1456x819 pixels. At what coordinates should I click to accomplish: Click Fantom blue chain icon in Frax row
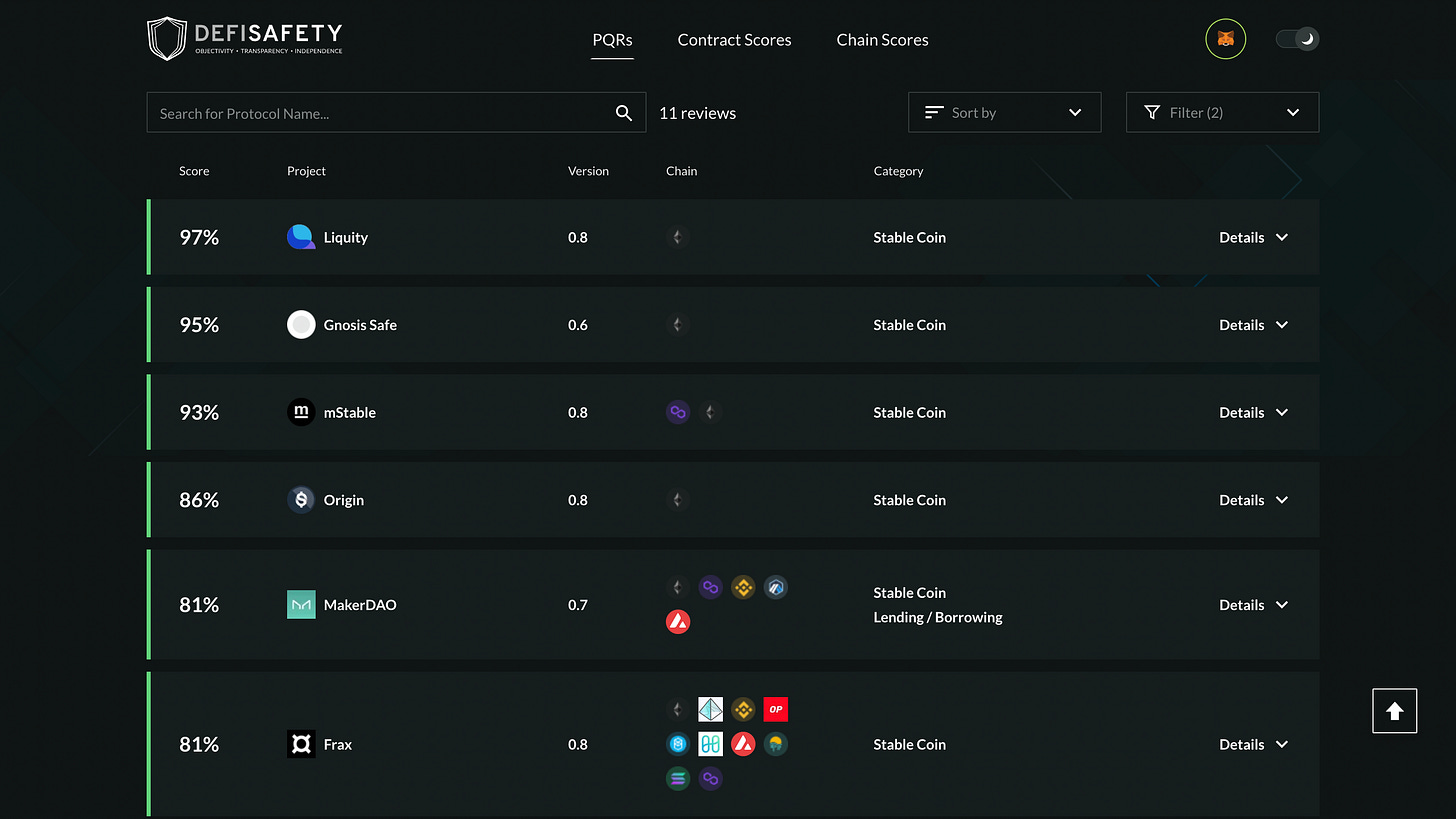click(678, 744)
